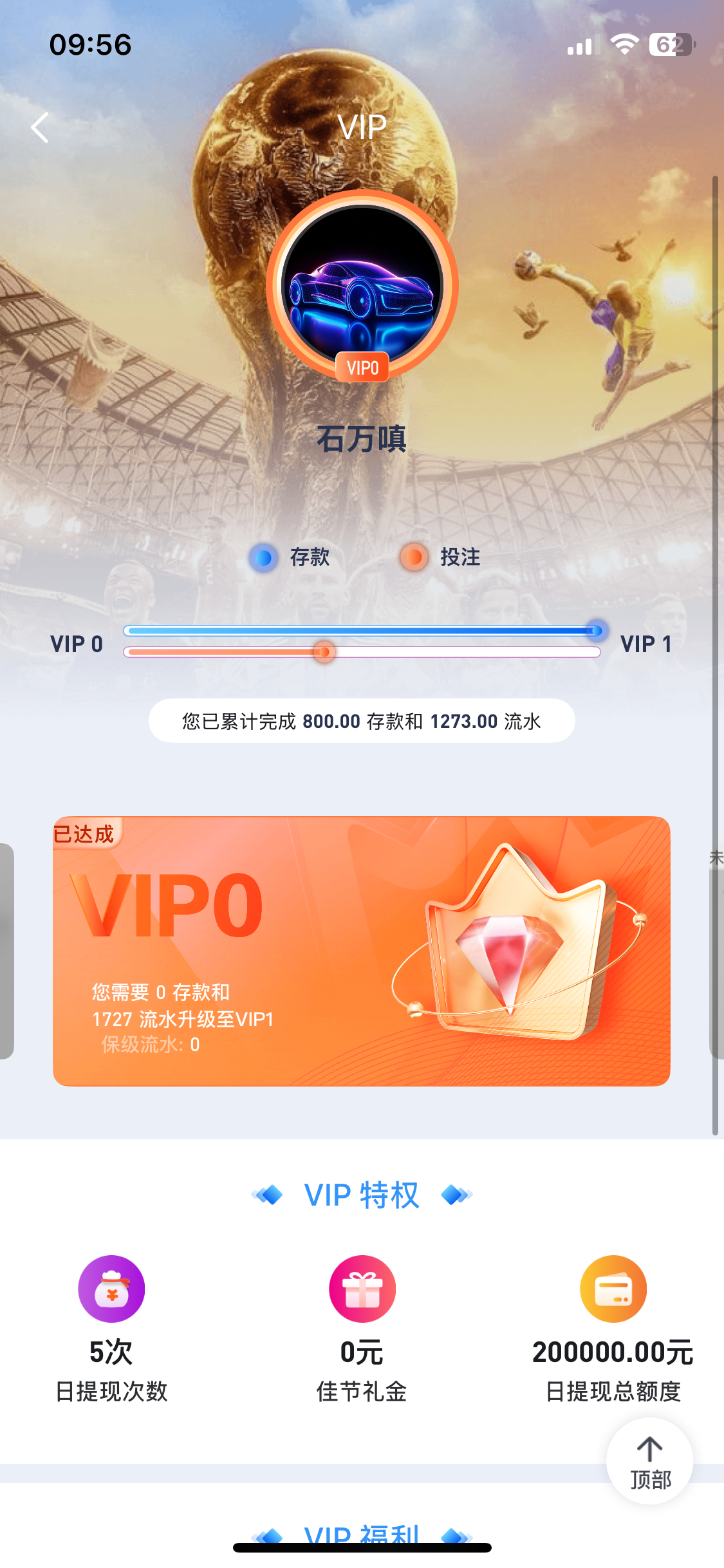Tap the battery indicator in status bar
The width and height of the screenshot is (724, 1568).
click(672, 44)
